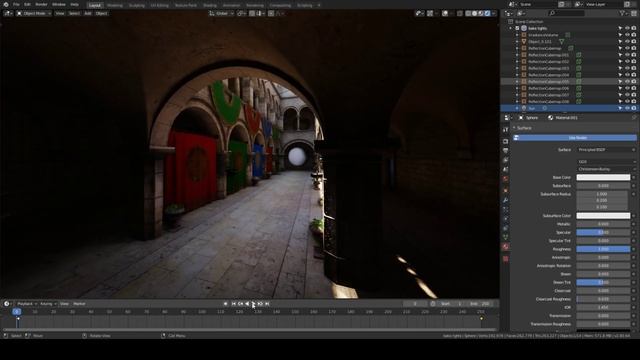Collapse the bake lights collection
The image size is (640, 360).
[x=510, y=28]
